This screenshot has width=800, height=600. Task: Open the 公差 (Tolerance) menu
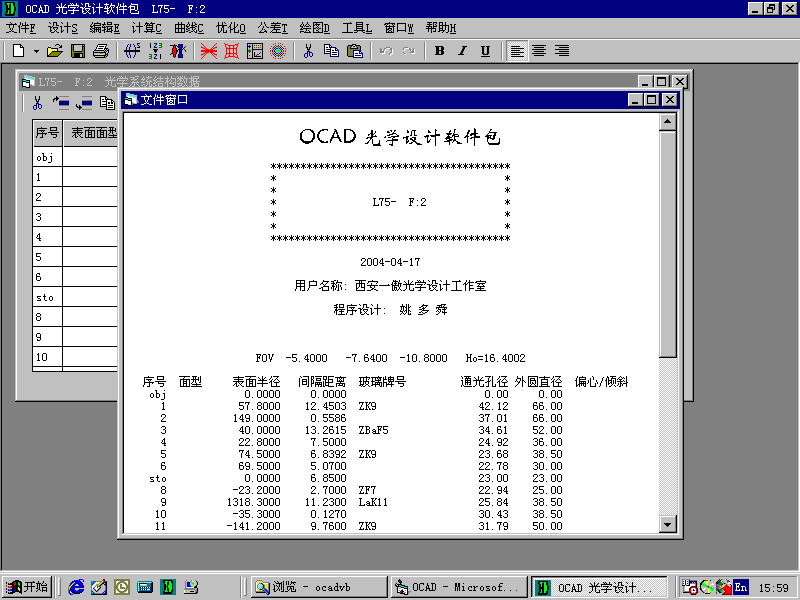pos(271,28)
